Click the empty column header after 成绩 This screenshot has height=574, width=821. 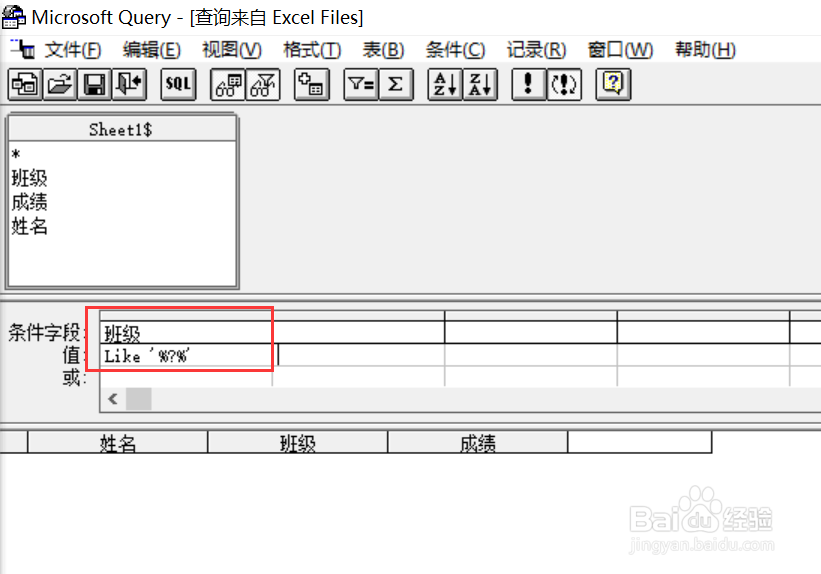(640, 443)
